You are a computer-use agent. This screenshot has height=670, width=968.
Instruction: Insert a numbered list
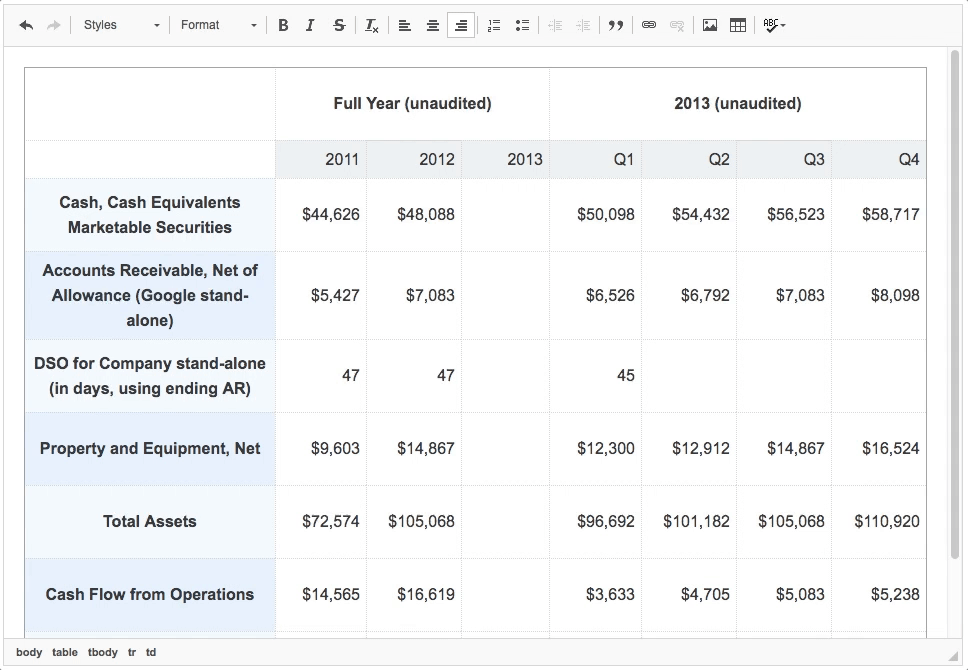[494, 25]
